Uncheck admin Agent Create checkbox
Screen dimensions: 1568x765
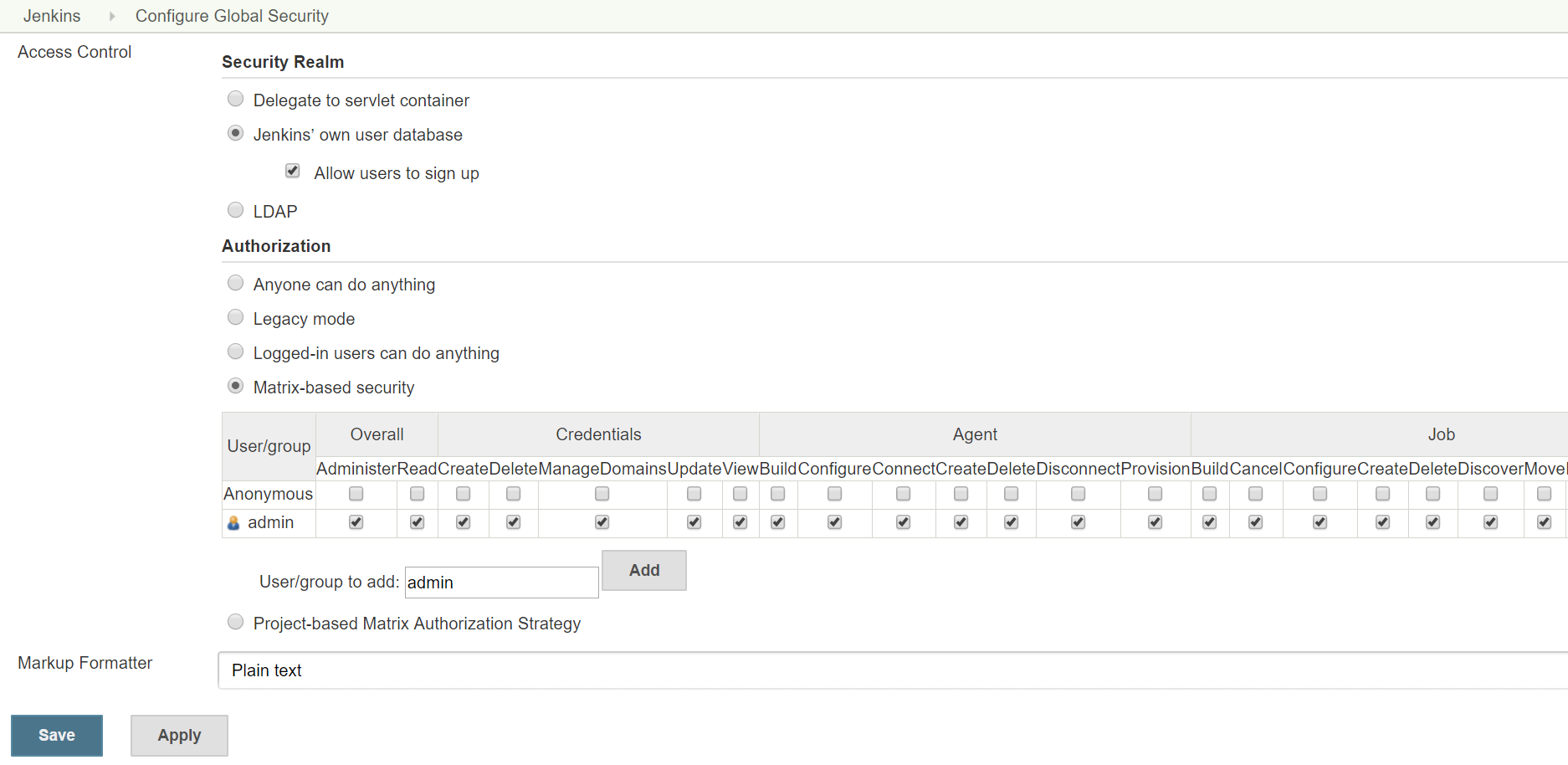coord(961,522)
